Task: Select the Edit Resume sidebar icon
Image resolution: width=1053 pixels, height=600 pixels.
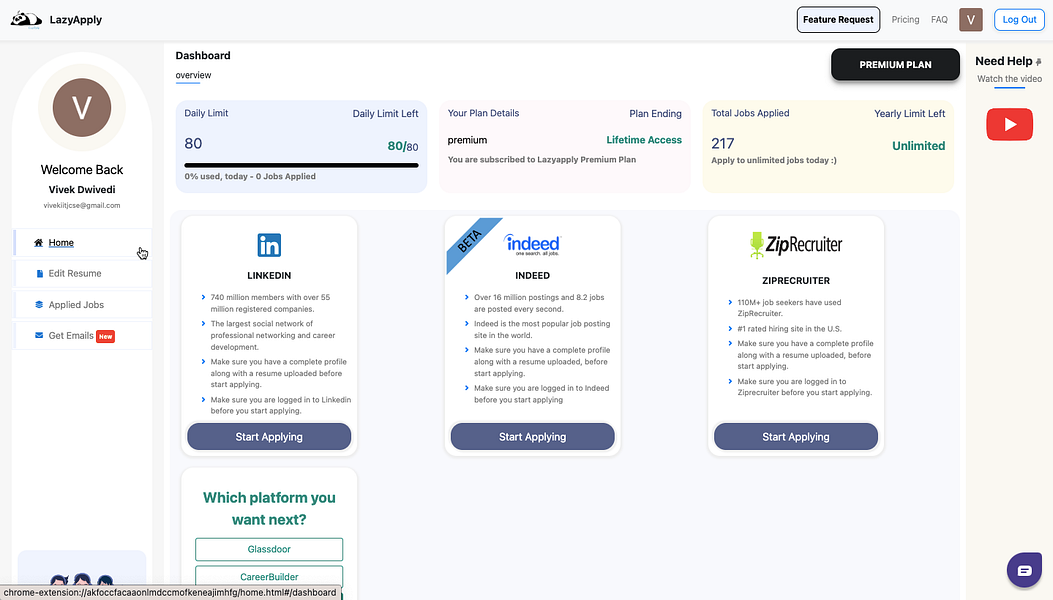Action: click(38, 273)
